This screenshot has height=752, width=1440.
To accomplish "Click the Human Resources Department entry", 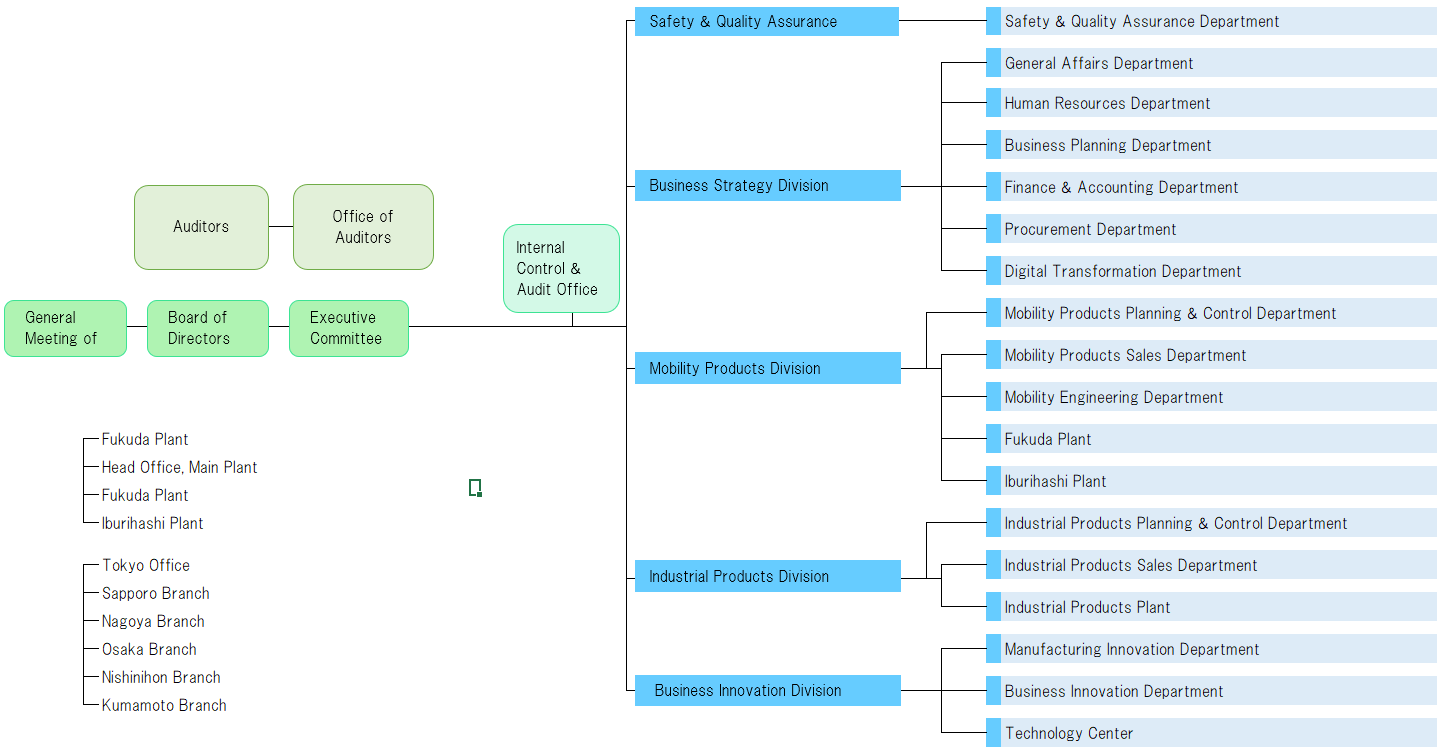I will [x=1107, y=103].
